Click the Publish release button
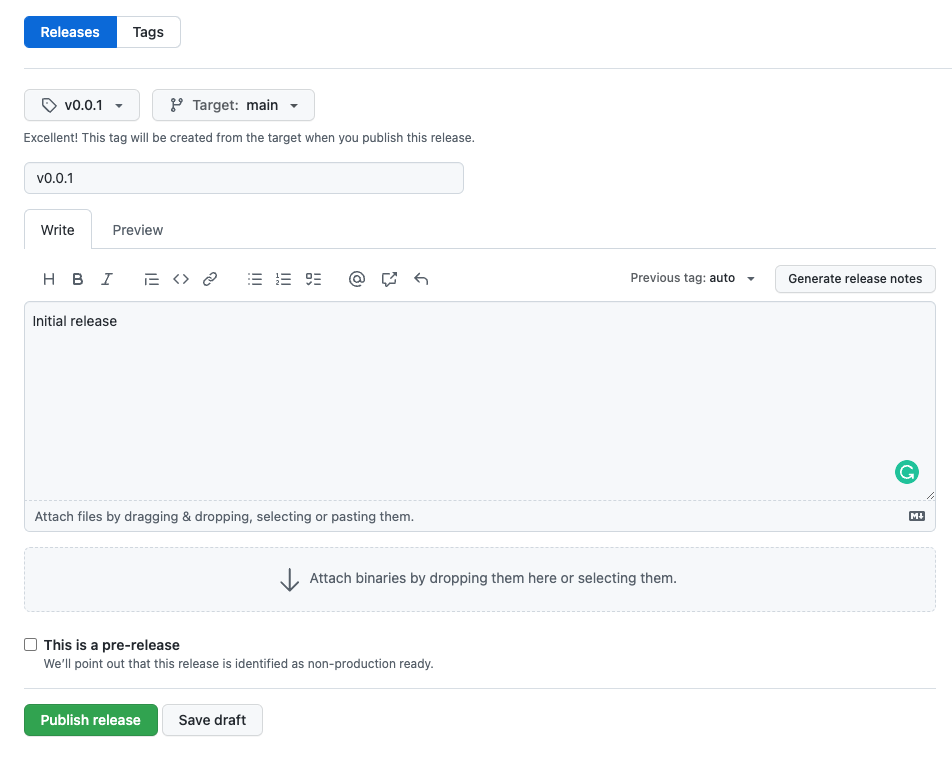Image resolution: width=952 pixels, height=765 pixels. [90, 720]
